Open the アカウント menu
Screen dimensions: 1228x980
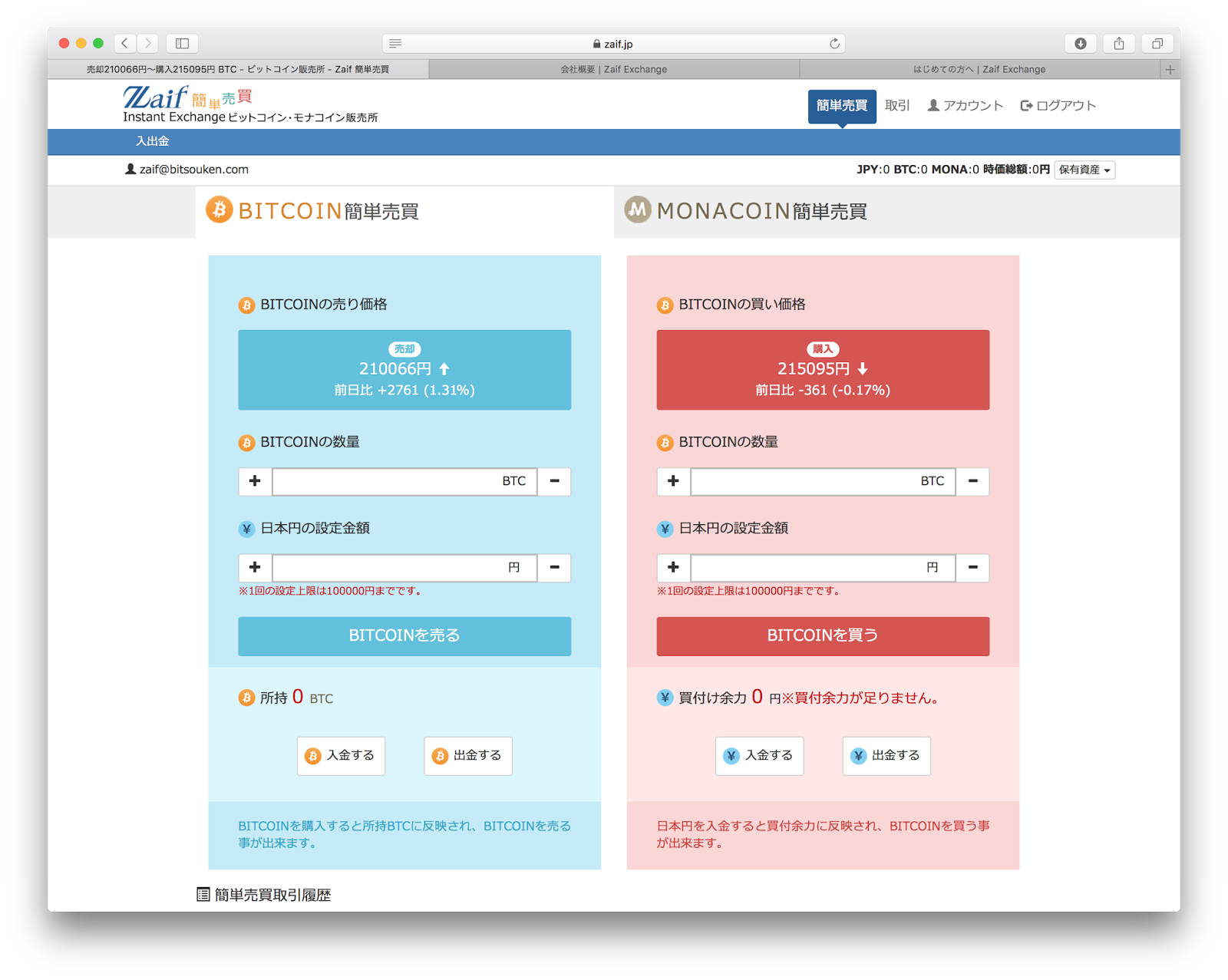pos(966,105)
